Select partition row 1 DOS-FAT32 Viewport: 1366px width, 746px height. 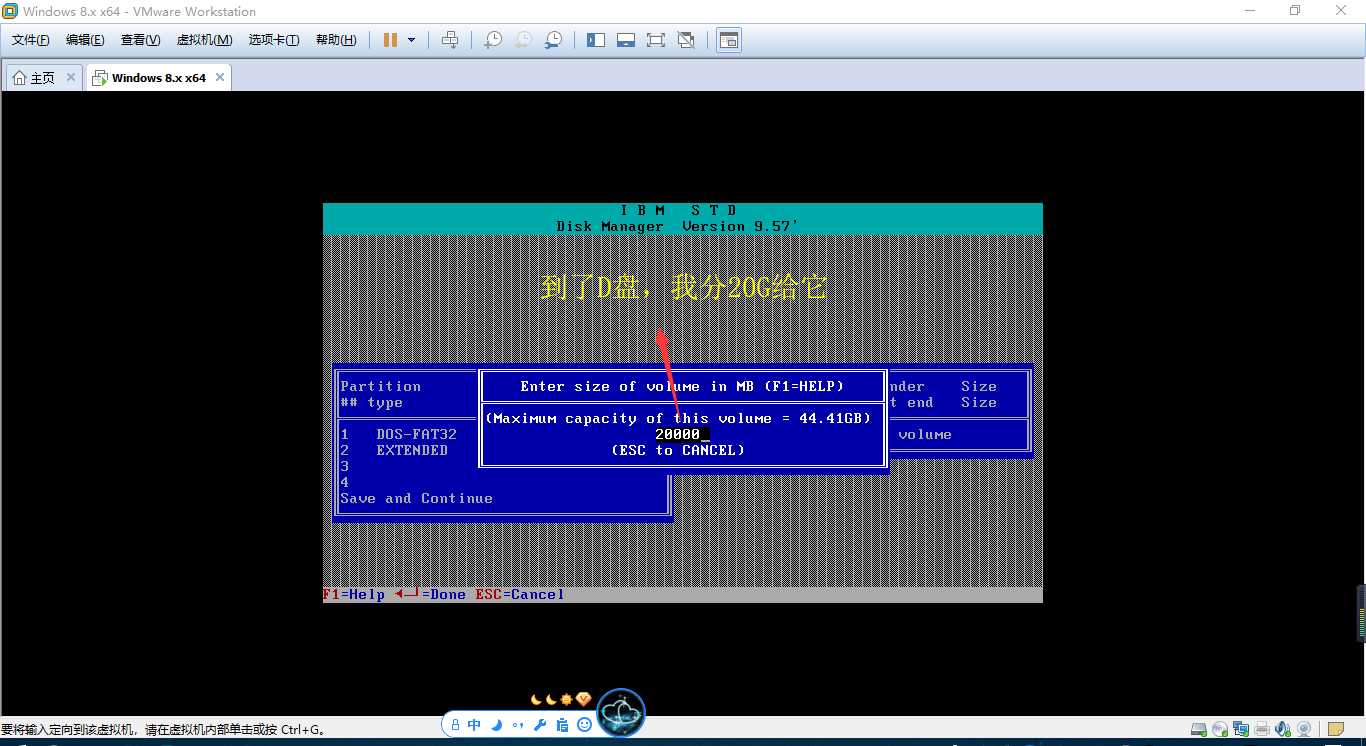tap(398, 434)
